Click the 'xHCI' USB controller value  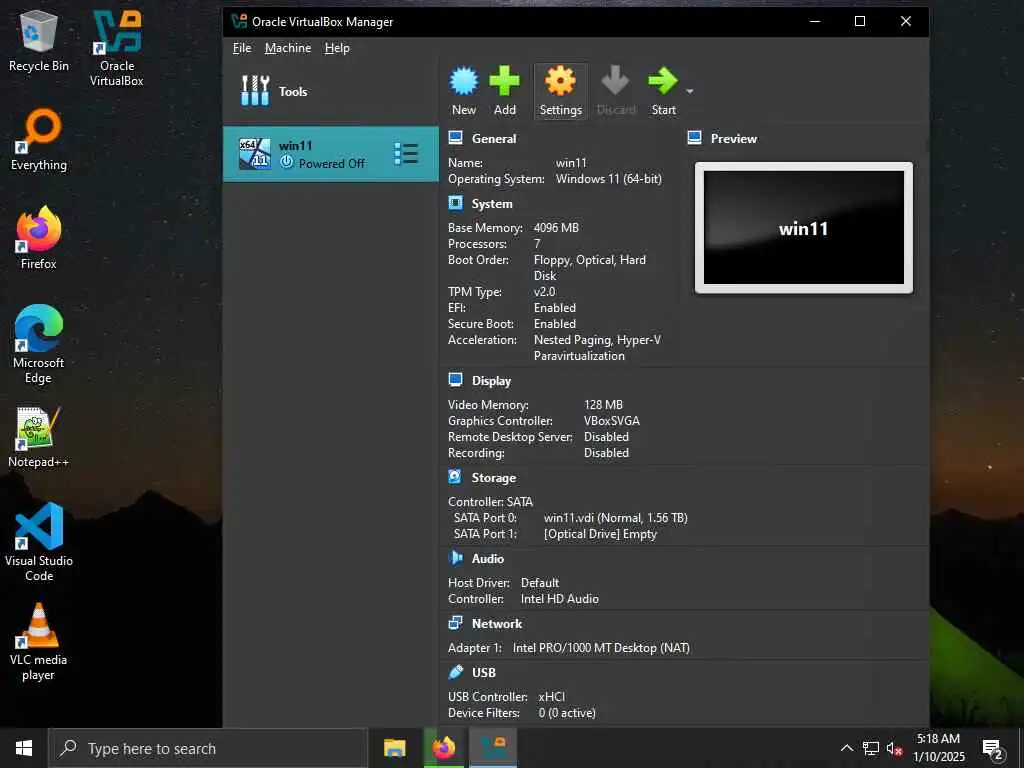coord(551,697)
